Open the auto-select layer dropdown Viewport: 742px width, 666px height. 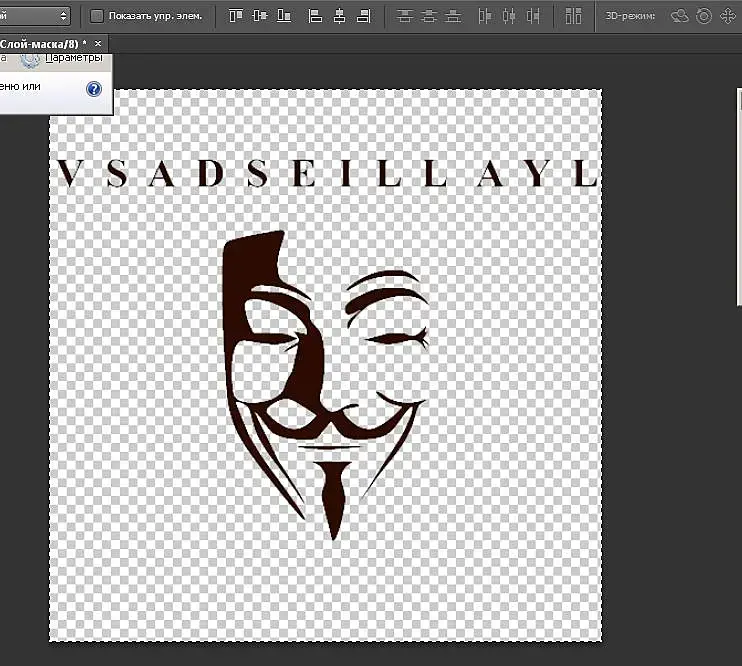[35, 16]
